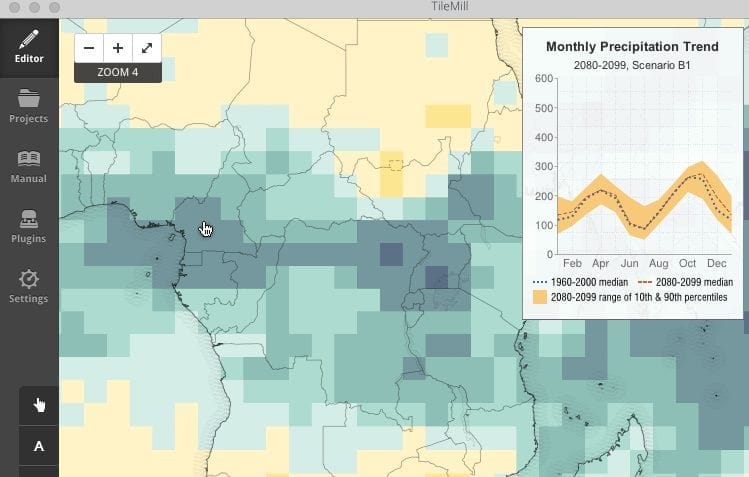Toggle fullscreen map with the arrows icon

click(x=147, y=48)
